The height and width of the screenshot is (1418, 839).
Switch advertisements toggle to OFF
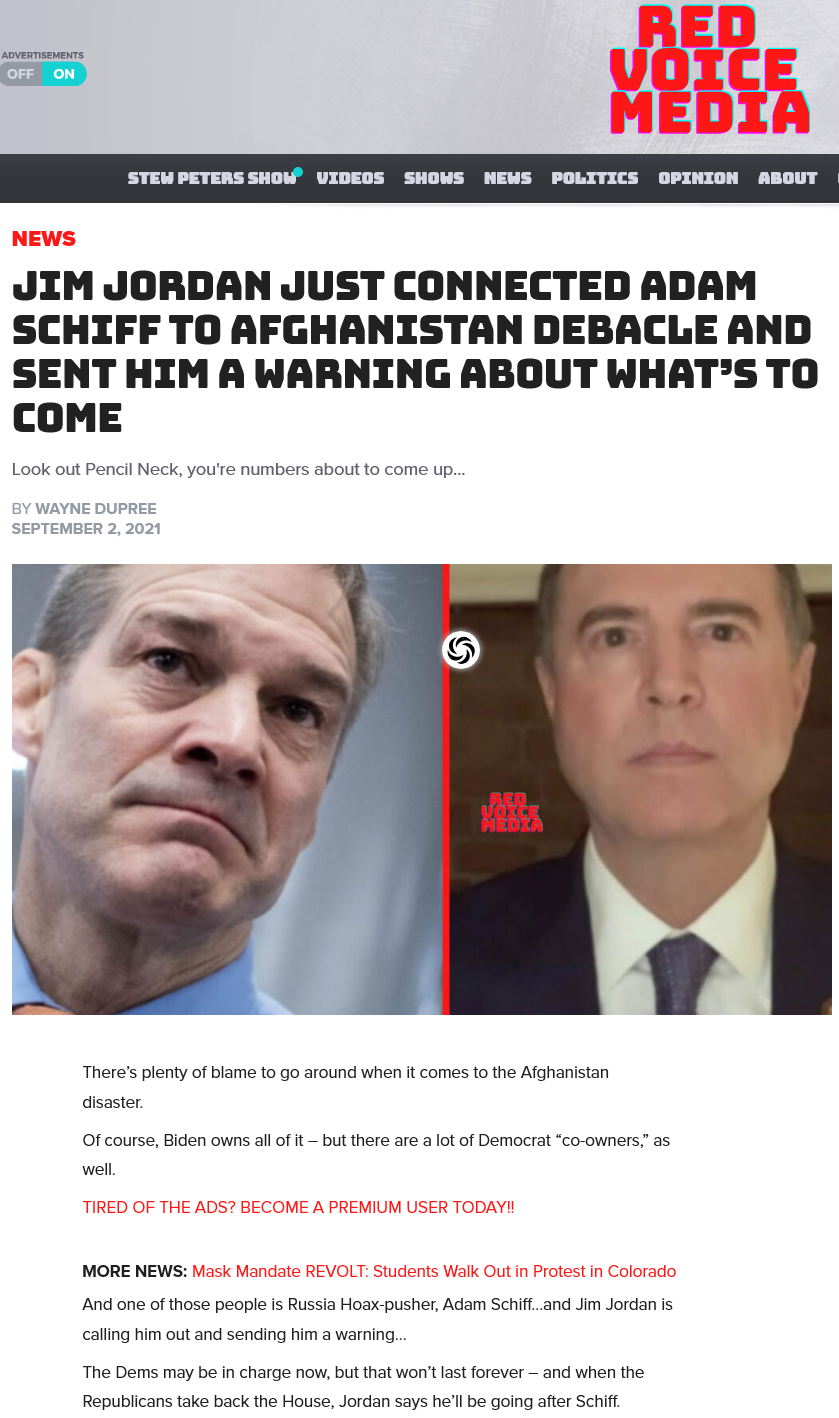tap(21, 74)
